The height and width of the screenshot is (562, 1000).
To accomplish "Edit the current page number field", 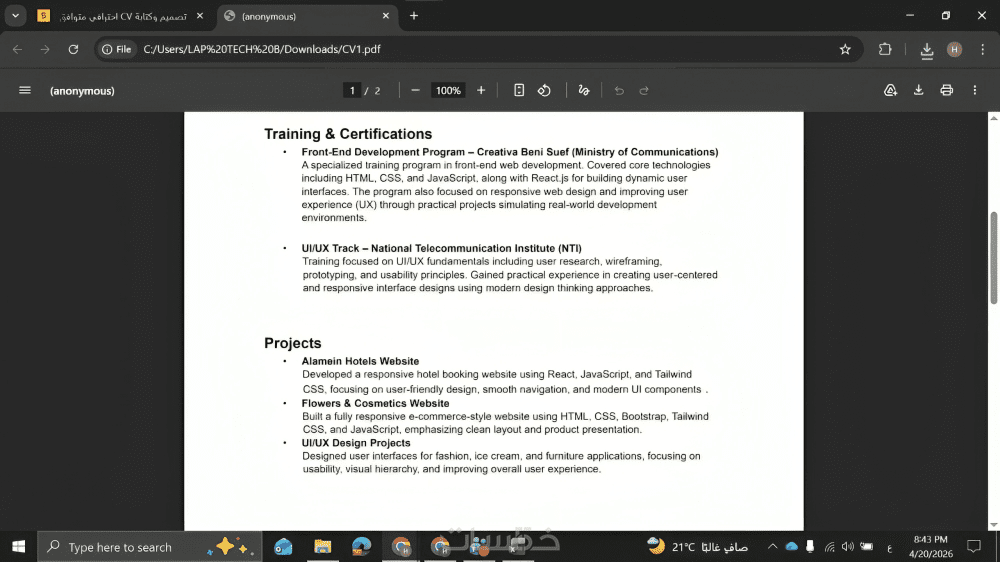I will [x=351, y=91].
